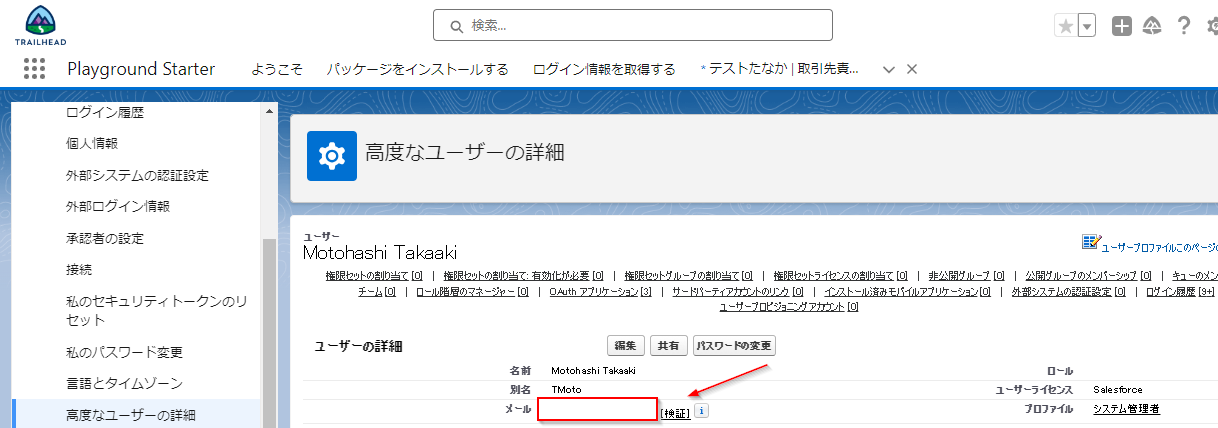The width and height of the screenshot is (1218, 428).
Task: Open 外部システムの認証設定 sidebar item
Action: pyautogui.click(x=137, y=175)
